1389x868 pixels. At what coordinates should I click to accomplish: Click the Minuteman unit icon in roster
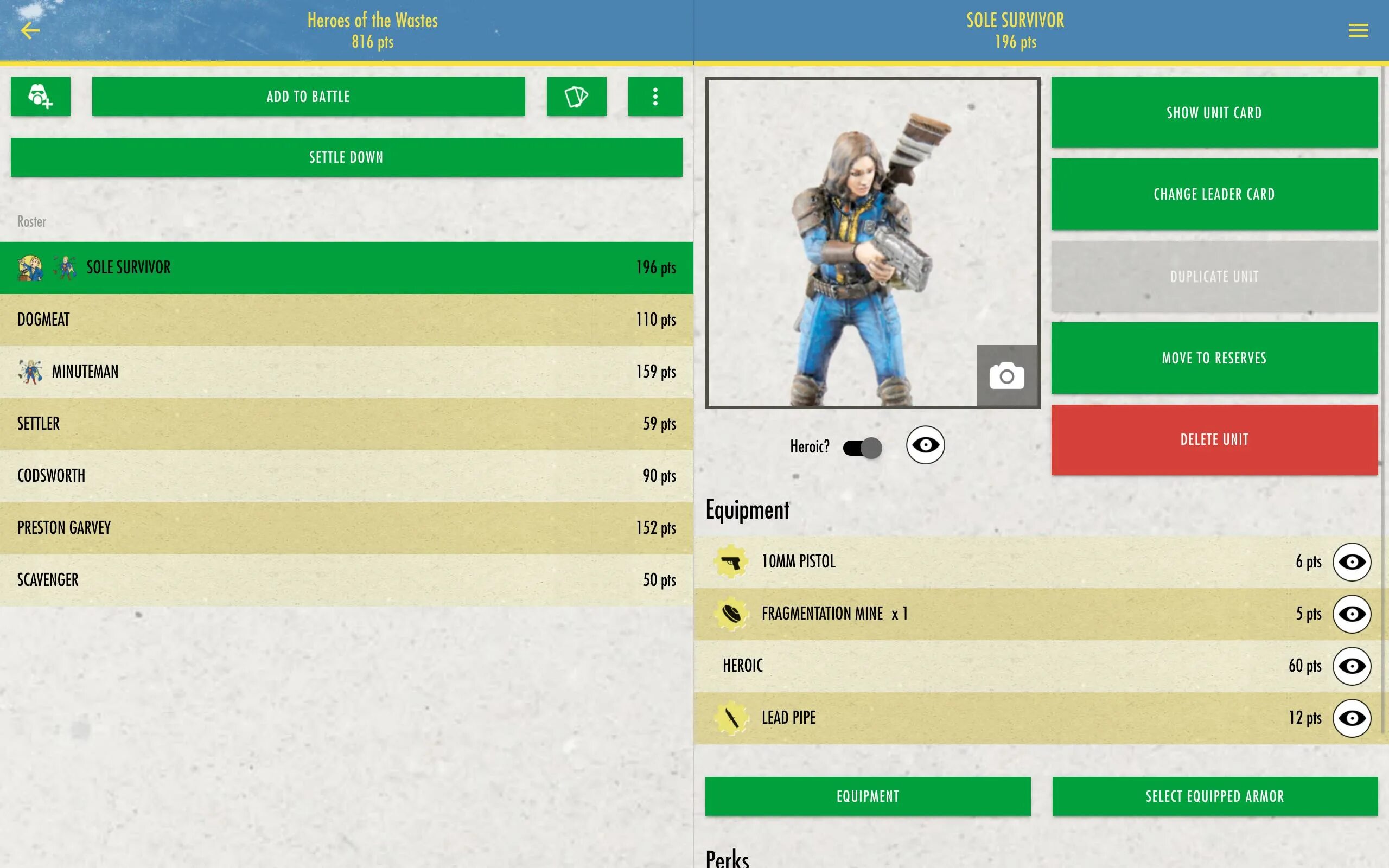[x=31, y=371]
